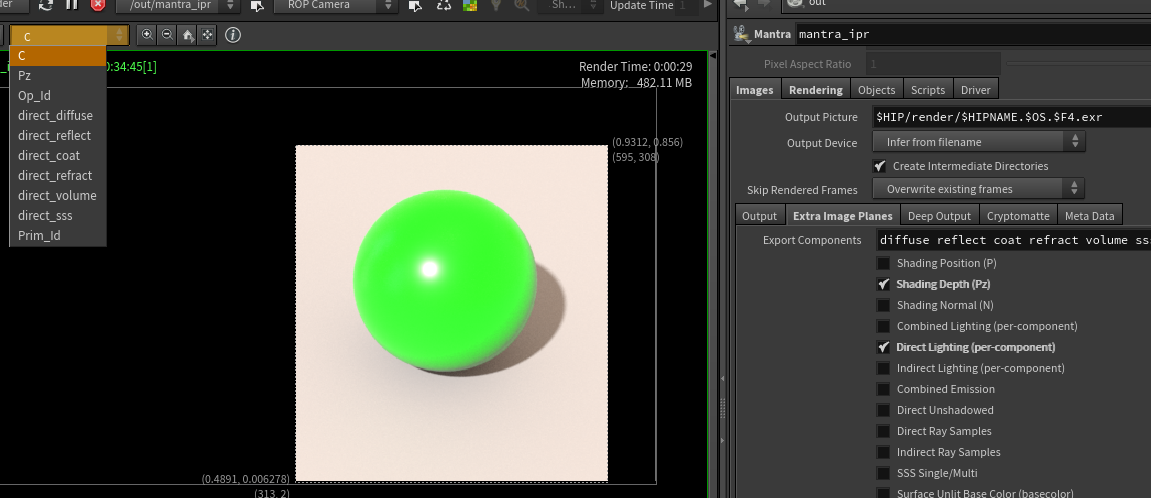The width and height of the screenshot is (1151, 498).
Task: Choose Prim_Id in the image plane list
Action: (x=40, y=235)
